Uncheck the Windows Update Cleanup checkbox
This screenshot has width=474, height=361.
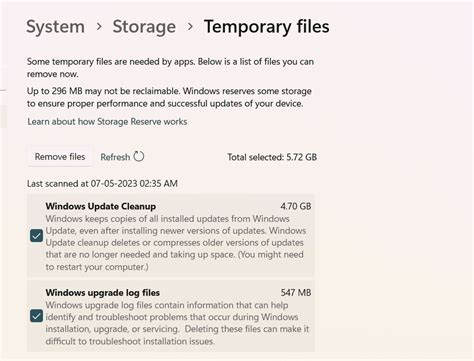[36, 236]
